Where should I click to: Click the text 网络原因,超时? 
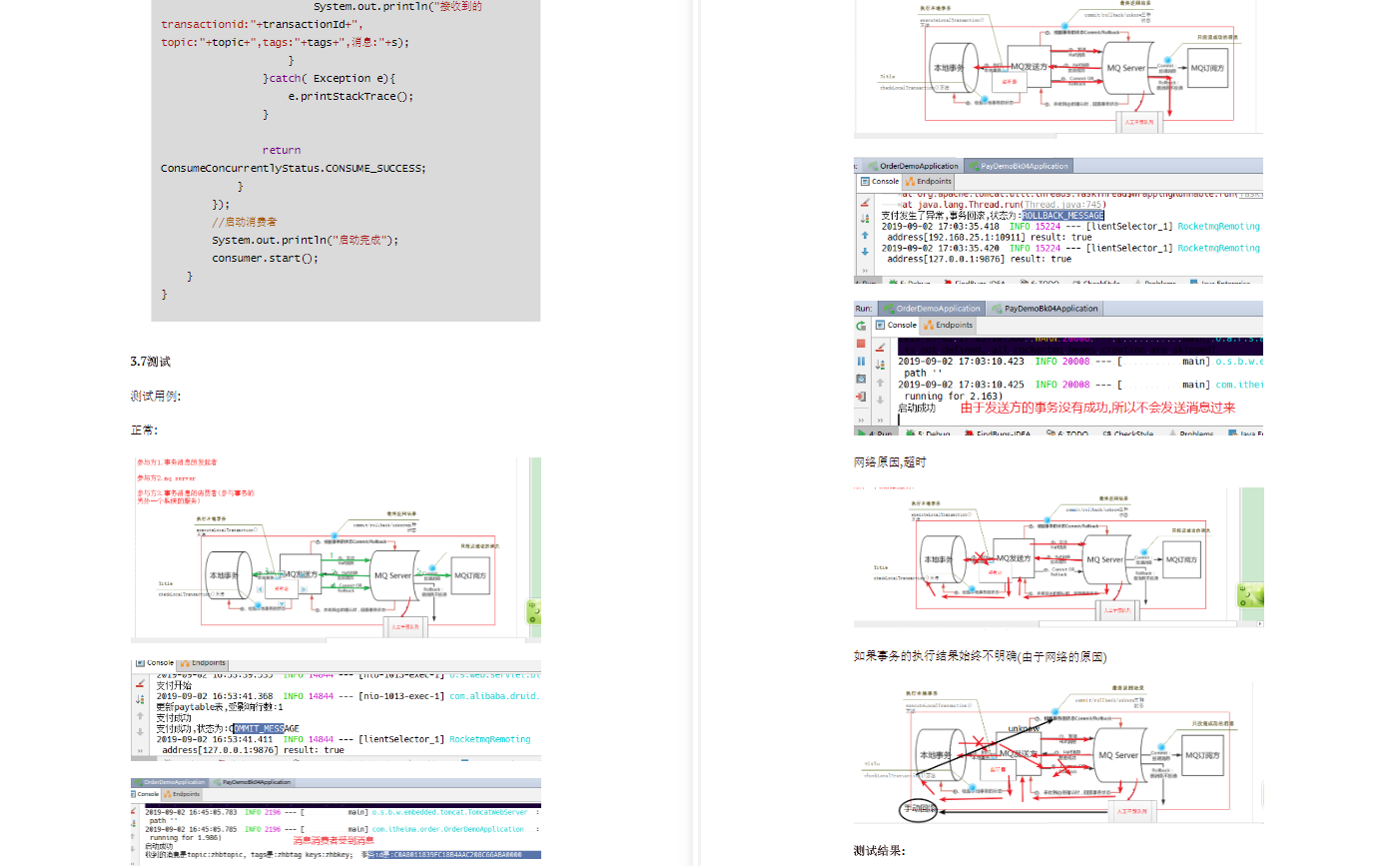click(x=890, y=461)
